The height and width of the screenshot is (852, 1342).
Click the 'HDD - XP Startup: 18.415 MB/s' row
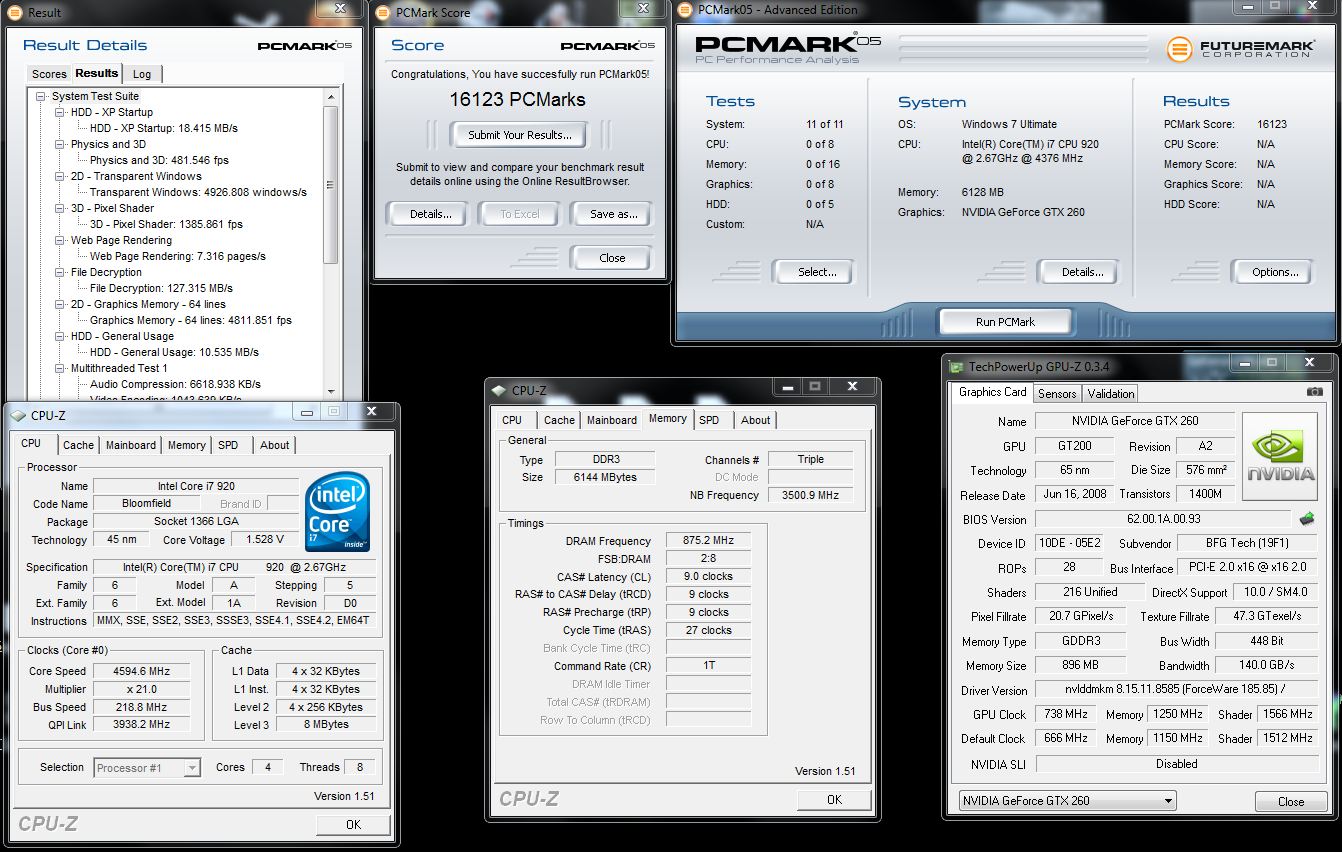(164, 128)
